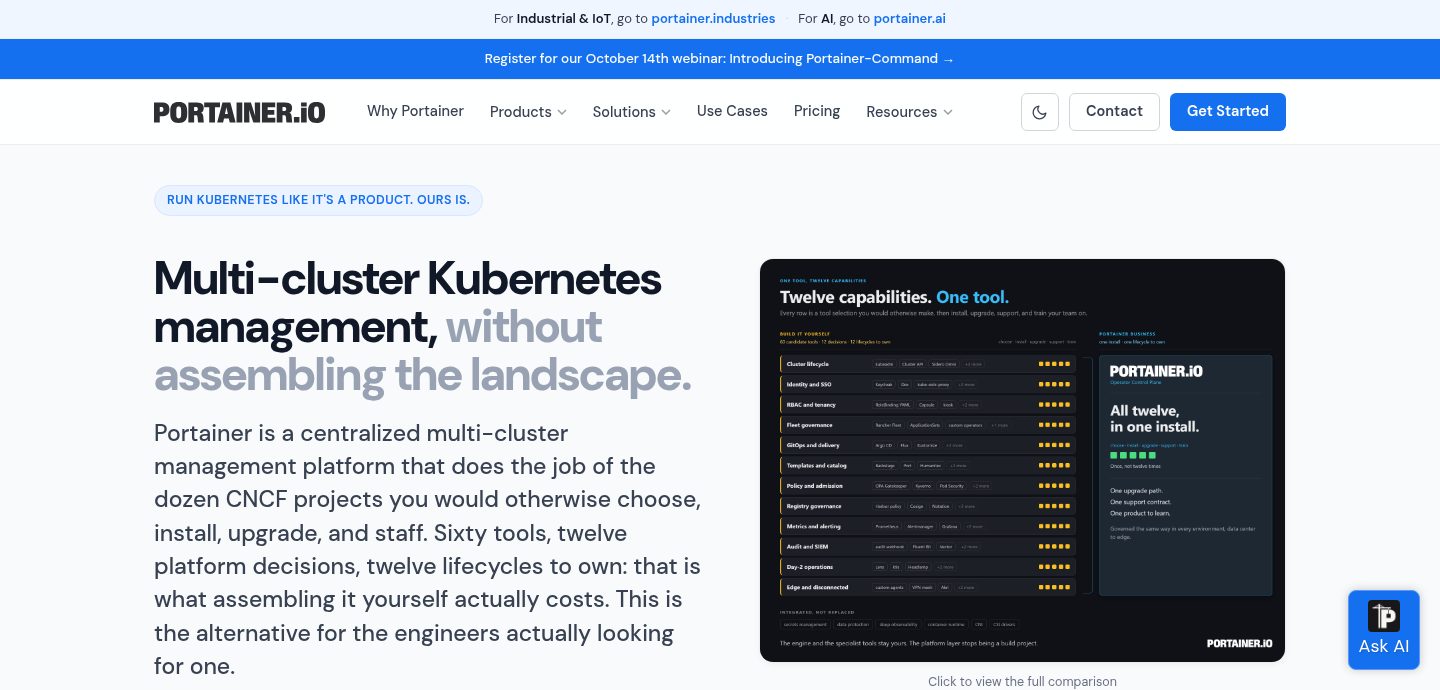
Task: Click the Portainer.io logo in header
Action: [x=239, y=112]
